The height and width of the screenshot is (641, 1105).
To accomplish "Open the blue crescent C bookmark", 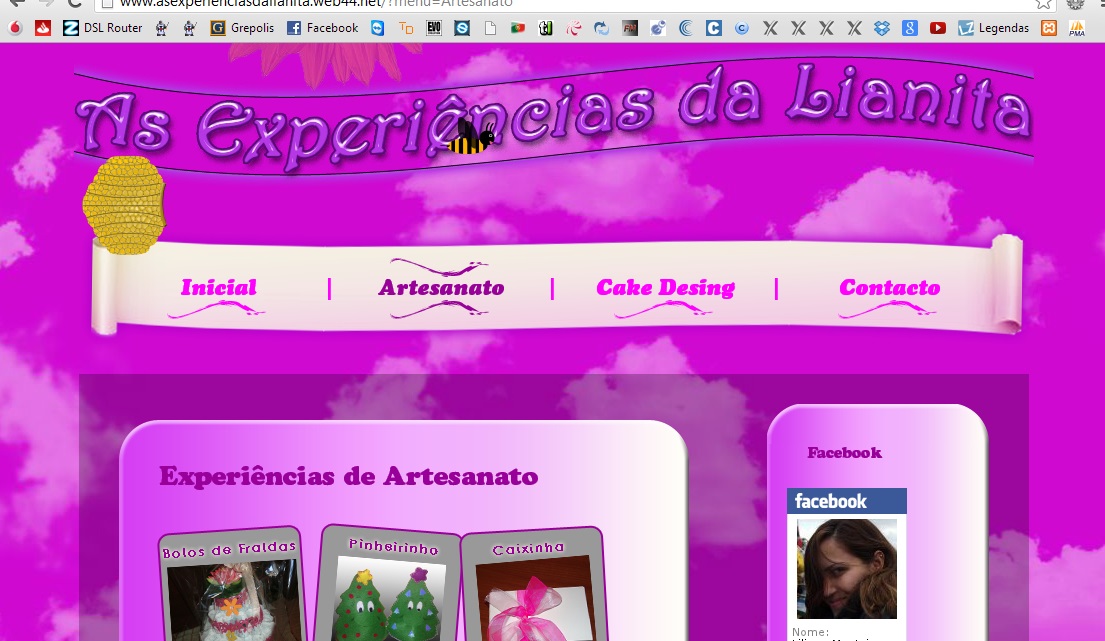I will [686, 28].
